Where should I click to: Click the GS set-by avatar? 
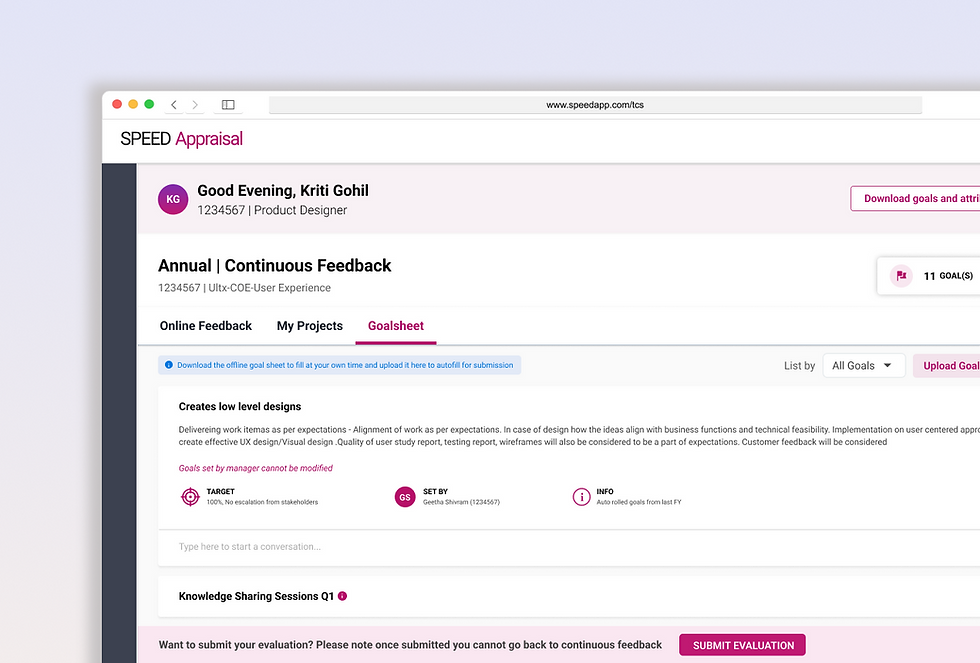coord(405,497)
